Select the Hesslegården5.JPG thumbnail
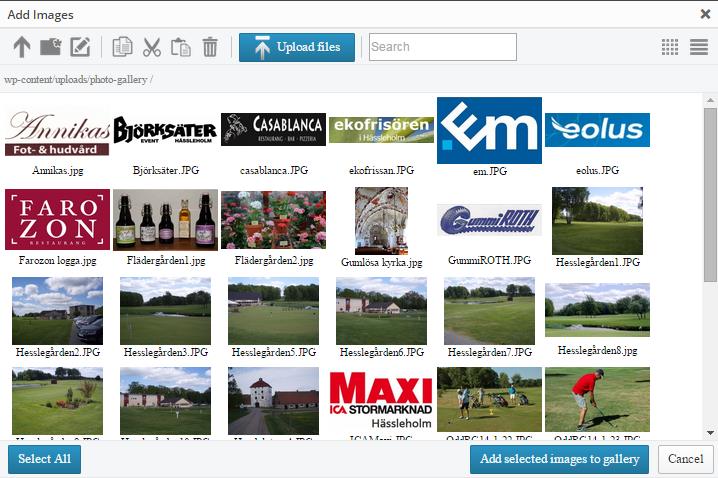718x478 pixels. click(x=273, y=311)
